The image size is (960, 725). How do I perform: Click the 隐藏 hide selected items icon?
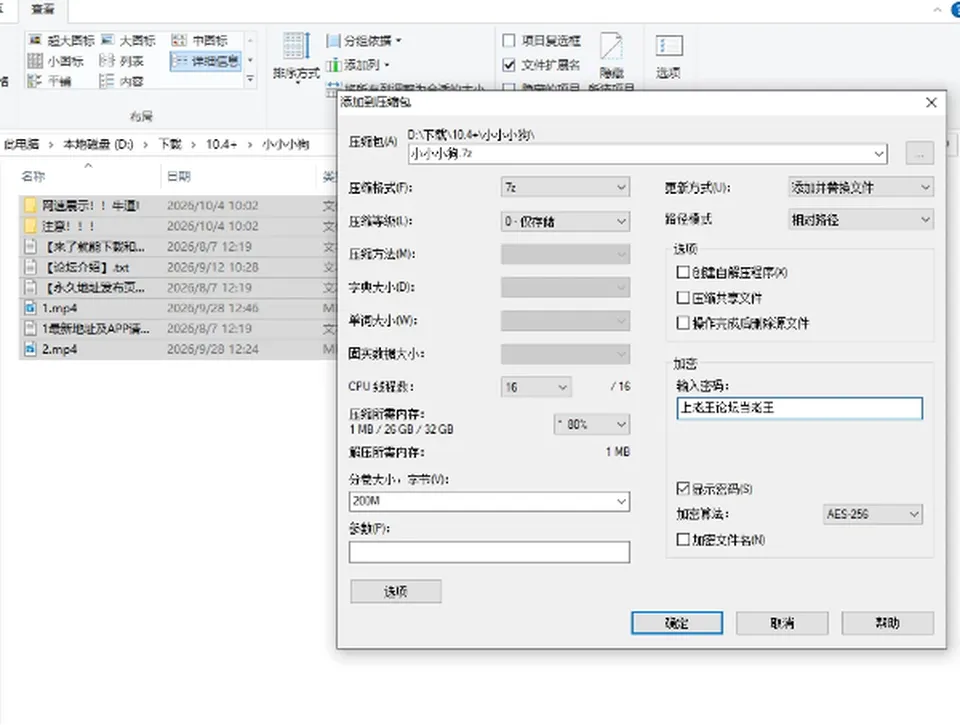point(611,56)
